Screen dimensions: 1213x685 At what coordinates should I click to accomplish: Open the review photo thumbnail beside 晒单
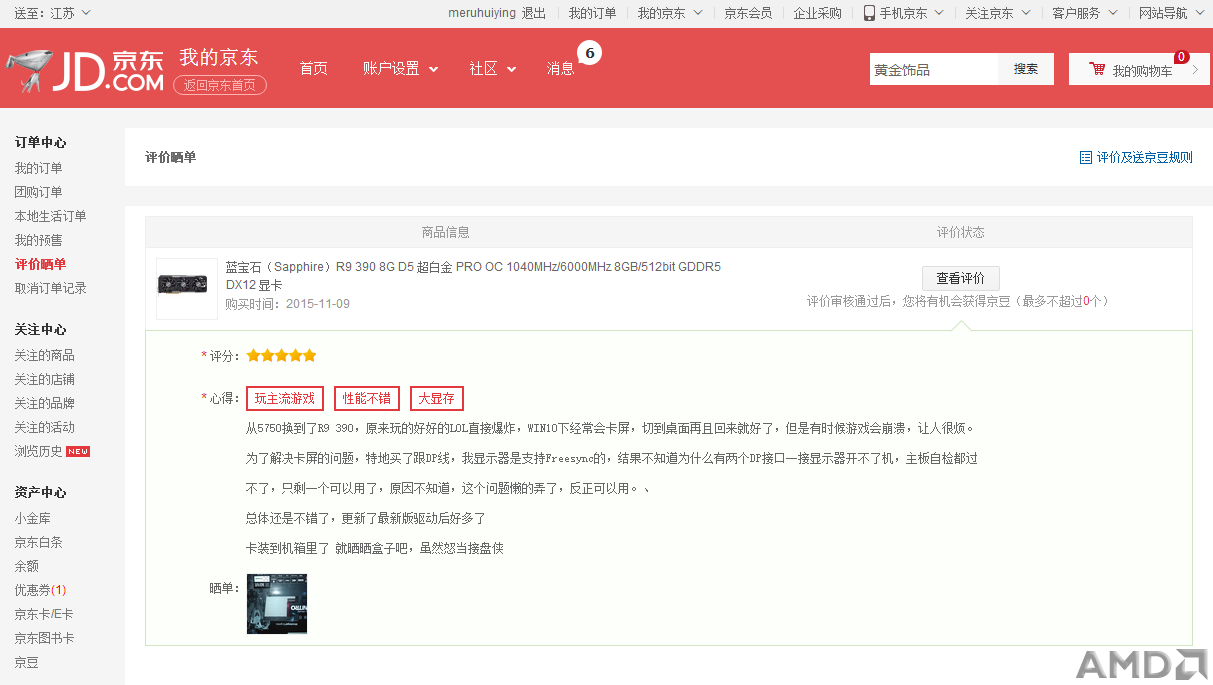click(x=277, y=604)
